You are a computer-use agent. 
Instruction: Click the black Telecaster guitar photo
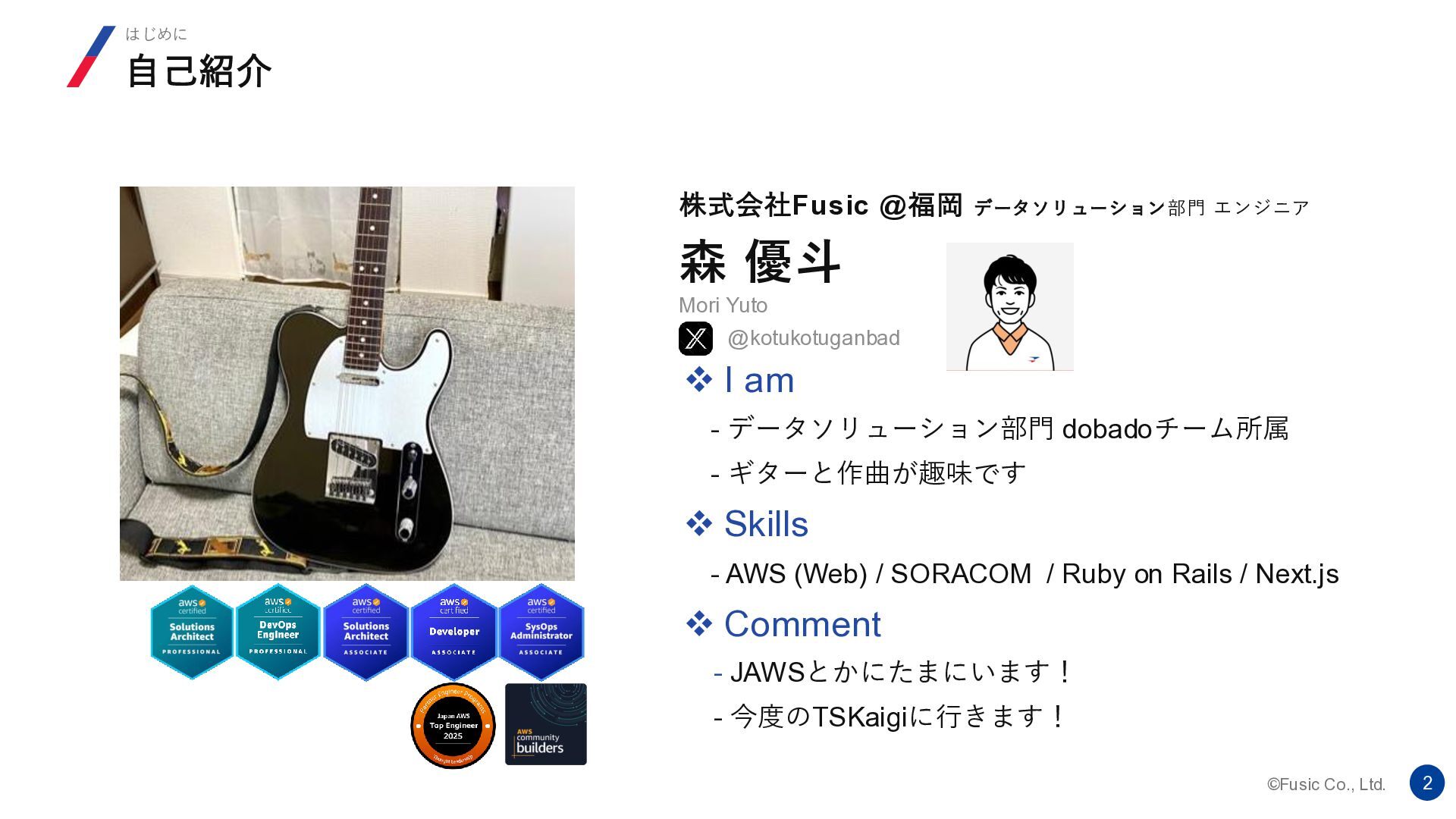[x=347, y=384]
